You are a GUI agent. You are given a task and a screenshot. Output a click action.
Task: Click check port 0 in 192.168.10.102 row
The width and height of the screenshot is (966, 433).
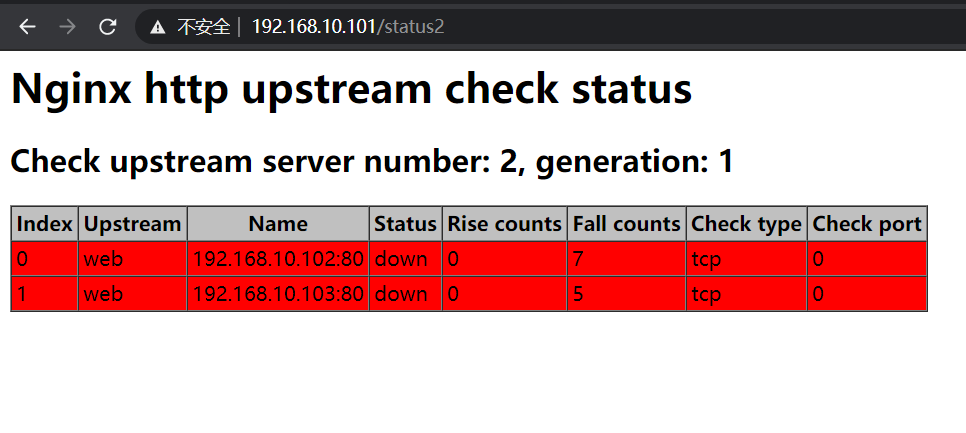pos(867,259)
